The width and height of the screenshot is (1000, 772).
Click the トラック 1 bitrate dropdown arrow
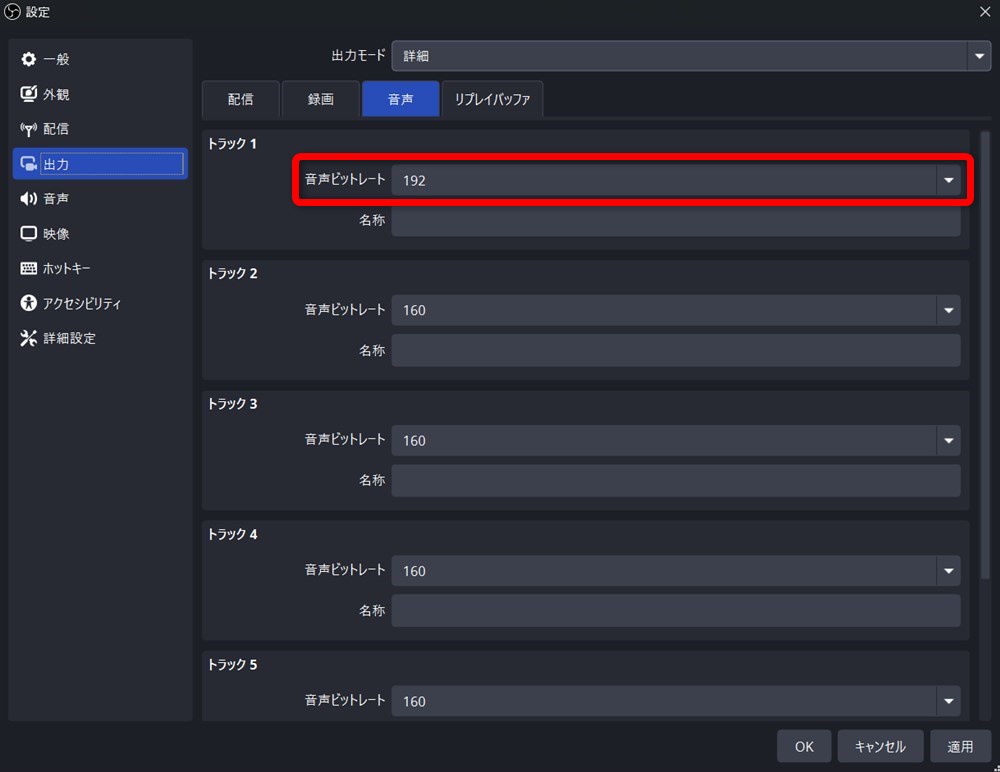[948, 181]
